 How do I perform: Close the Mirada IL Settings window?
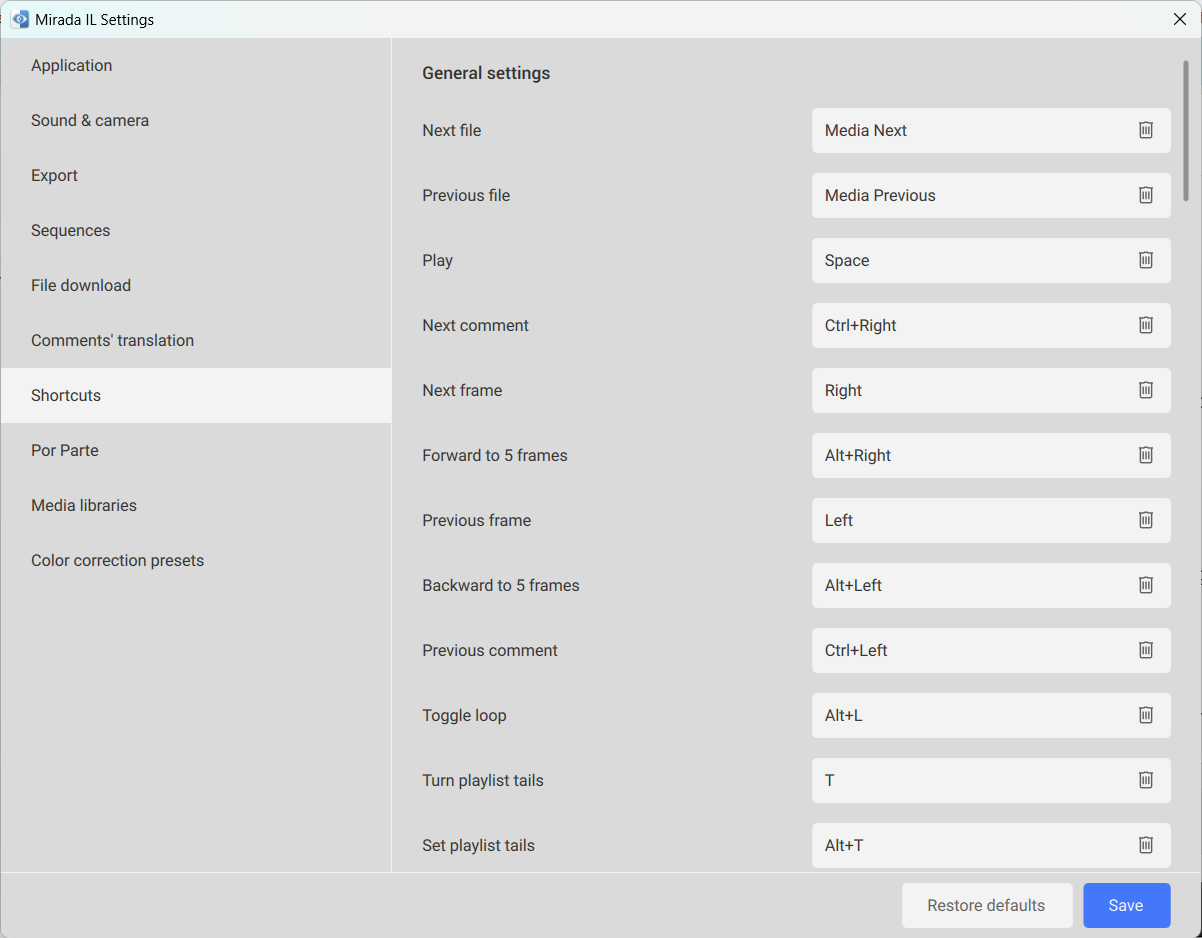(x=1180, y=19)
